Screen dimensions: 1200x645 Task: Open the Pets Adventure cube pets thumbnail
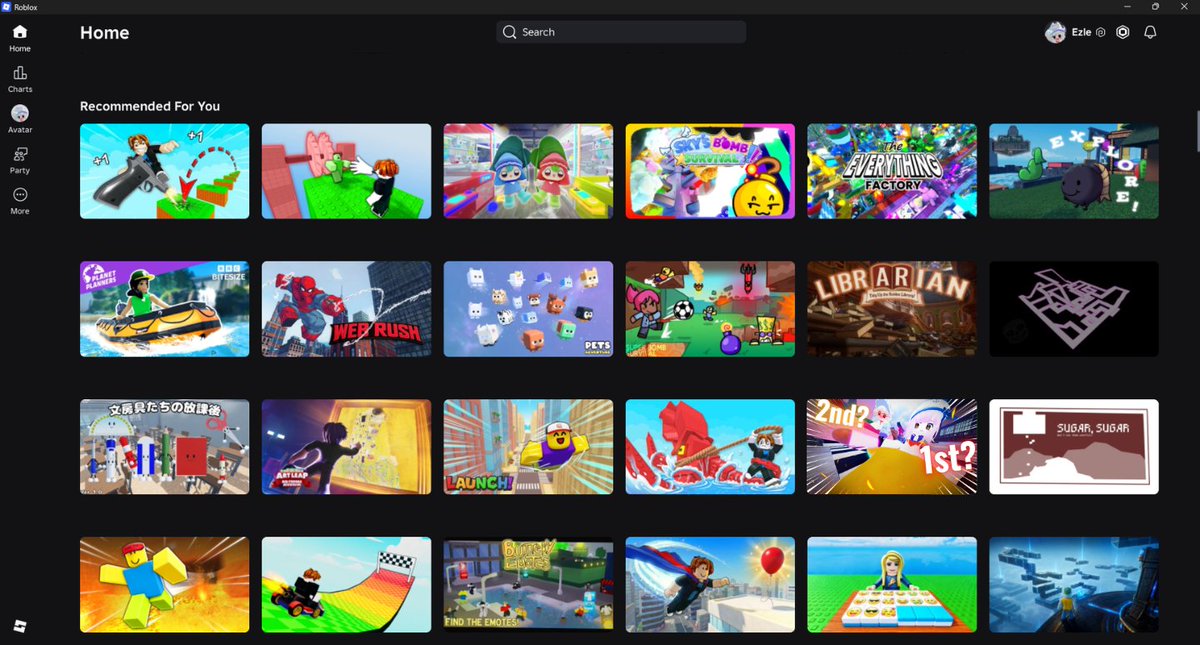pos(528,309)
